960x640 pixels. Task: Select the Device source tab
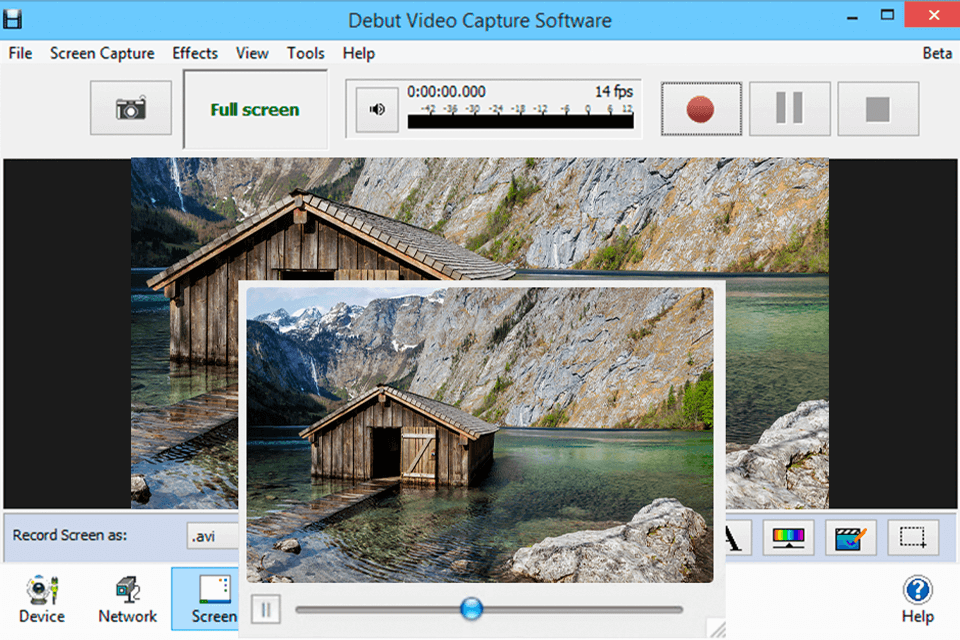tap(42, 600)
